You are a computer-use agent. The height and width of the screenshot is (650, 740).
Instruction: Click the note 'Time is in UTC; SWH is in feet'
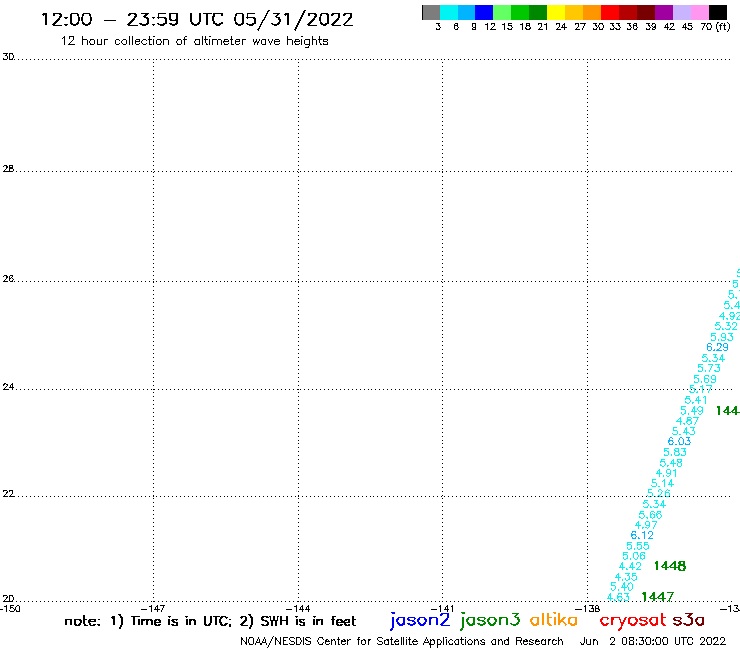click(210, 621)
